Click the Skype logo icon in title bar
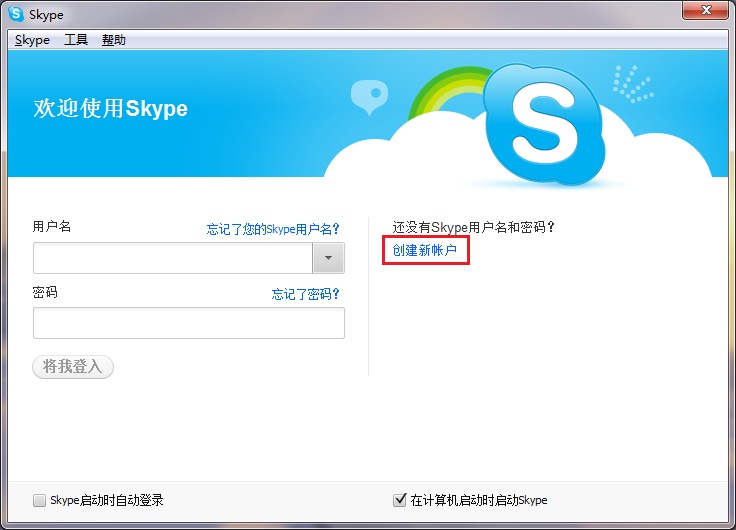736x530 pixels. [16, 14]
